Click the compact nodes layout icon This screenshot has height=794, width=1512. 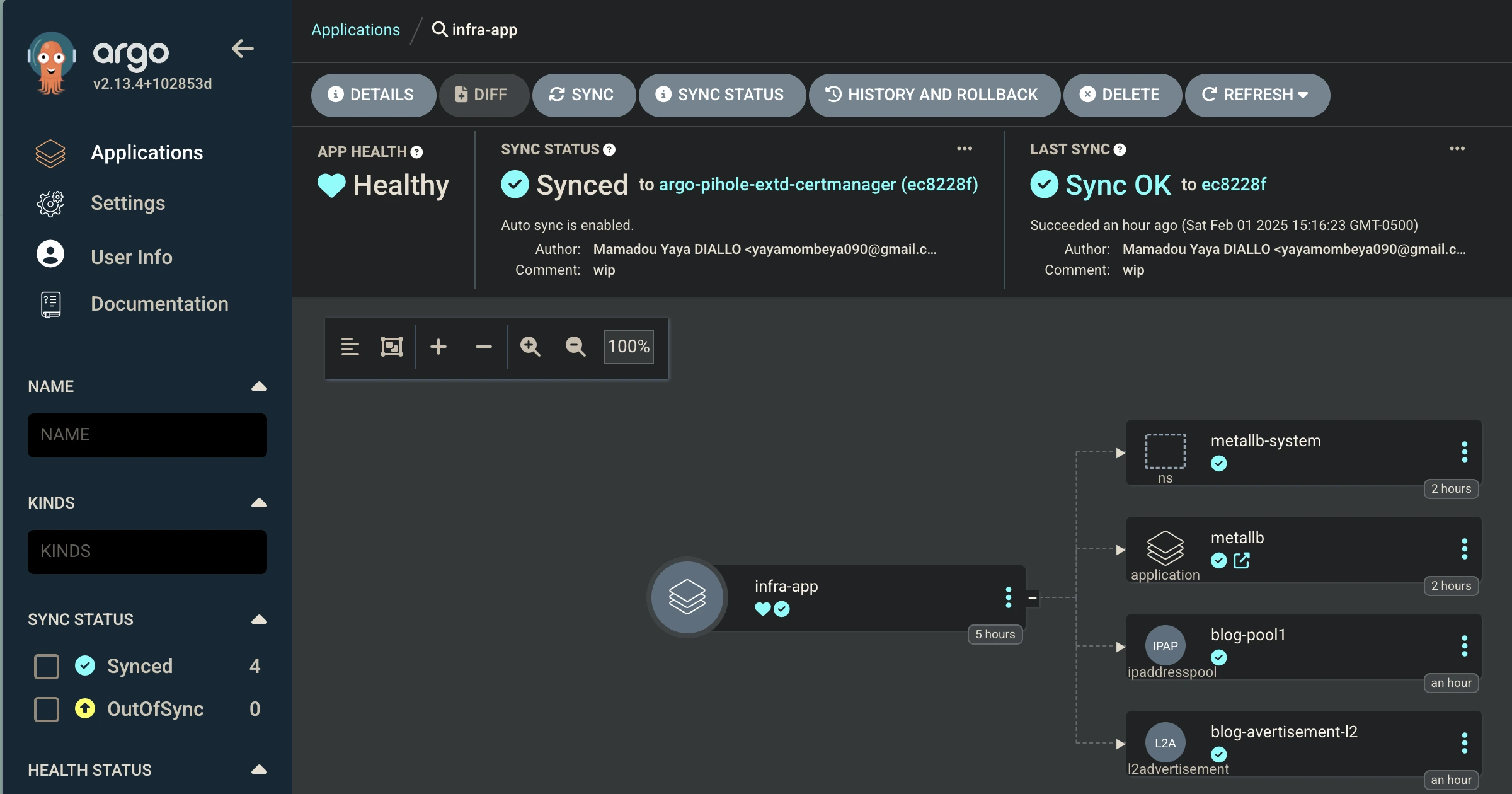click(350, 347)
